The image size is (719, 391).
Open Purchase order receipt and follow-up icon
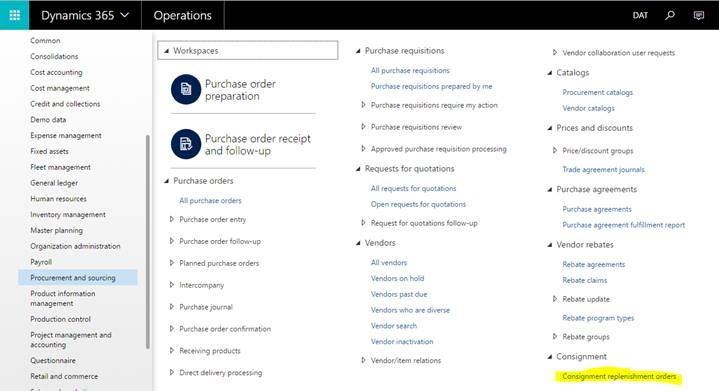click(x=186, y=144)
